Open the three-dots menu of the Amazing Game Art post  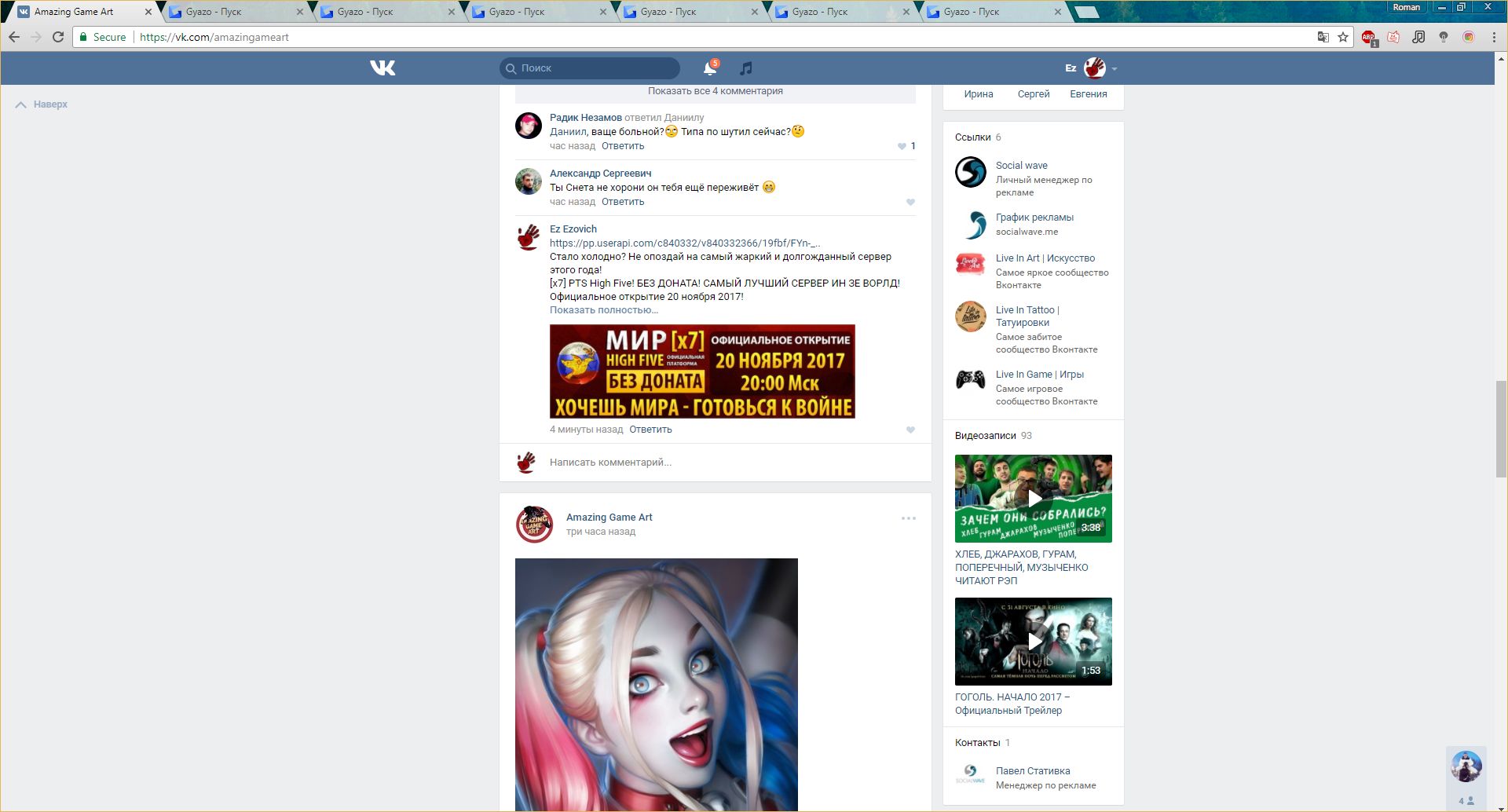pos(909,518)
